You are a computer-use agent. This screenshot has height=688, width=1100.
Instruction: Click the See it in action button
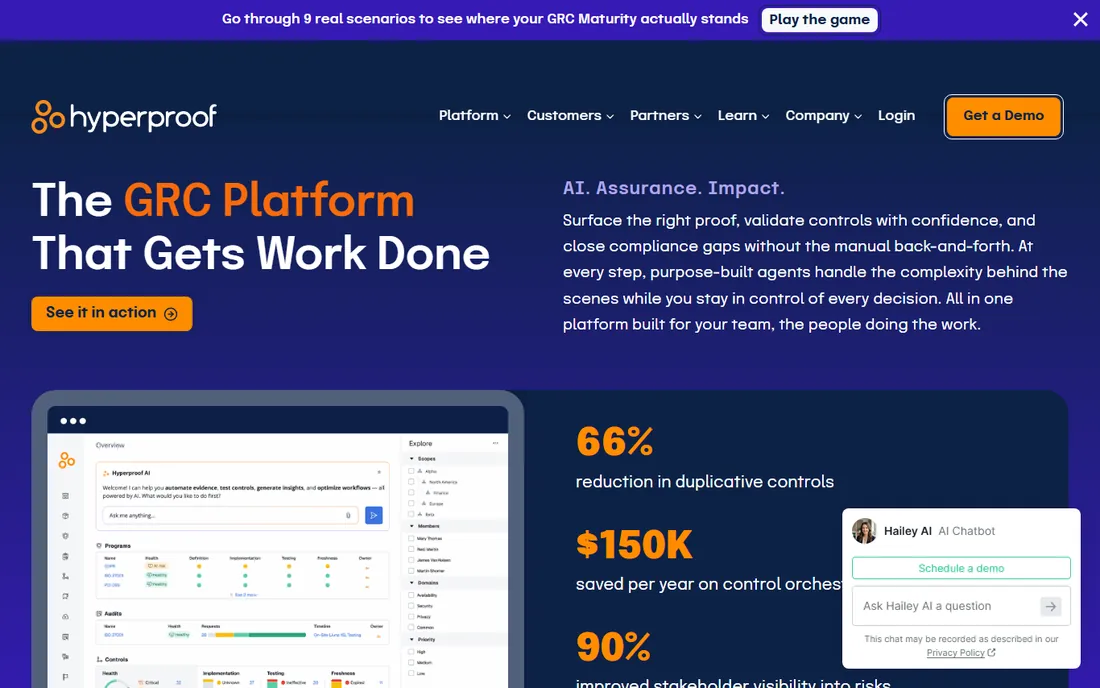tap(112, 313)
